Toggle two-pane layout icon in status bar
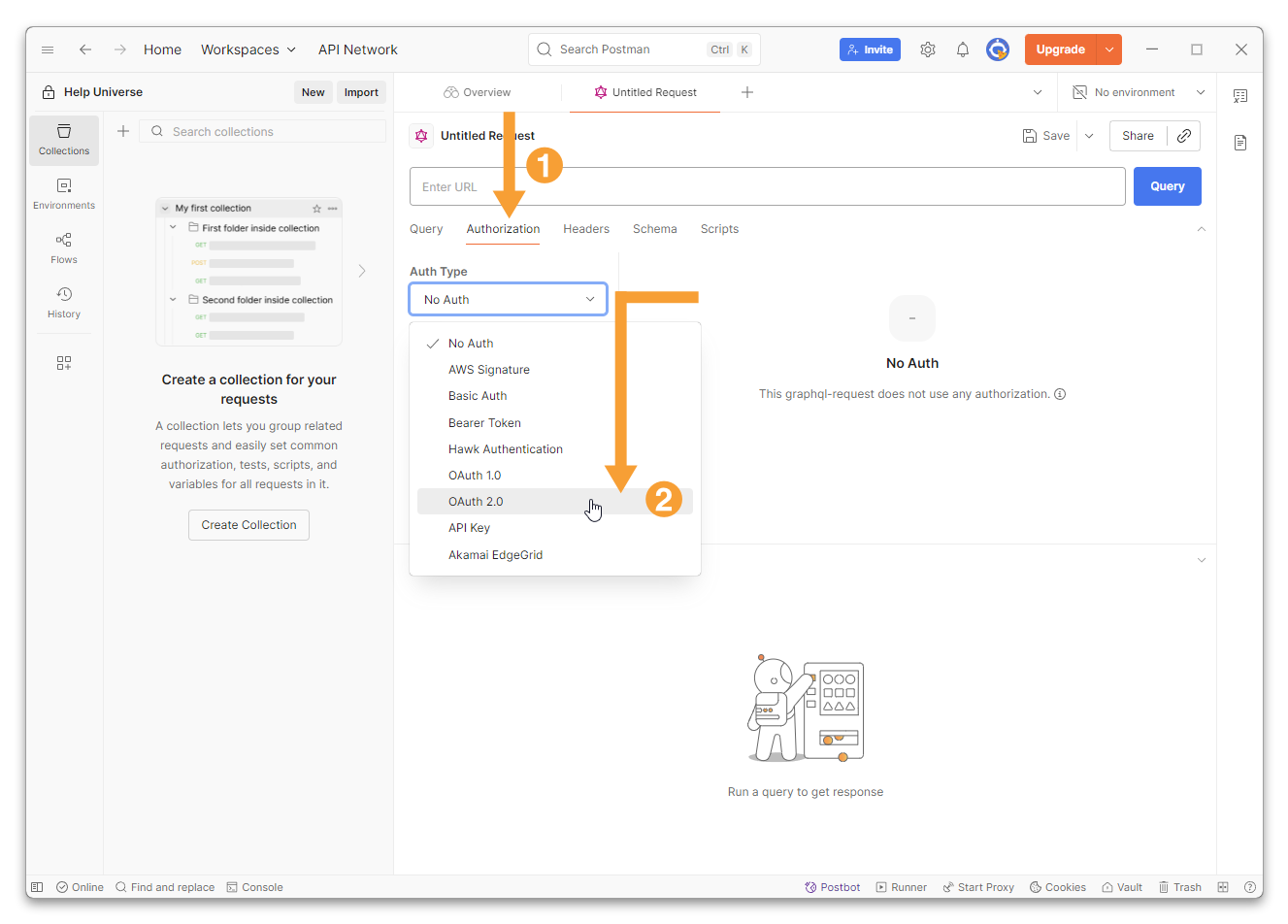The width and height of the screenshot is (1288, 924). pyautogui.click(x=1223, y=887)
